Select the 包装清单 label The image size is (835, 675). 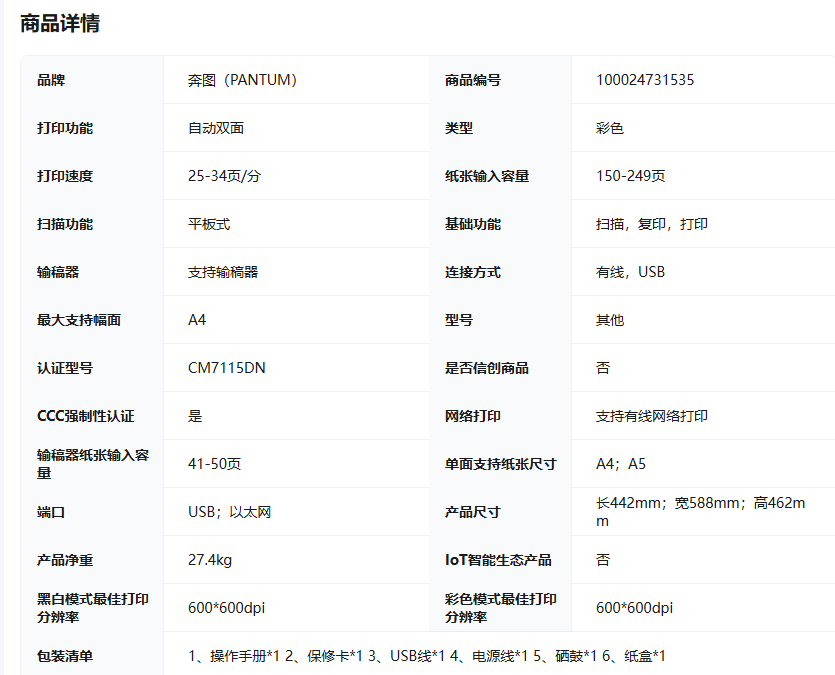65,656
